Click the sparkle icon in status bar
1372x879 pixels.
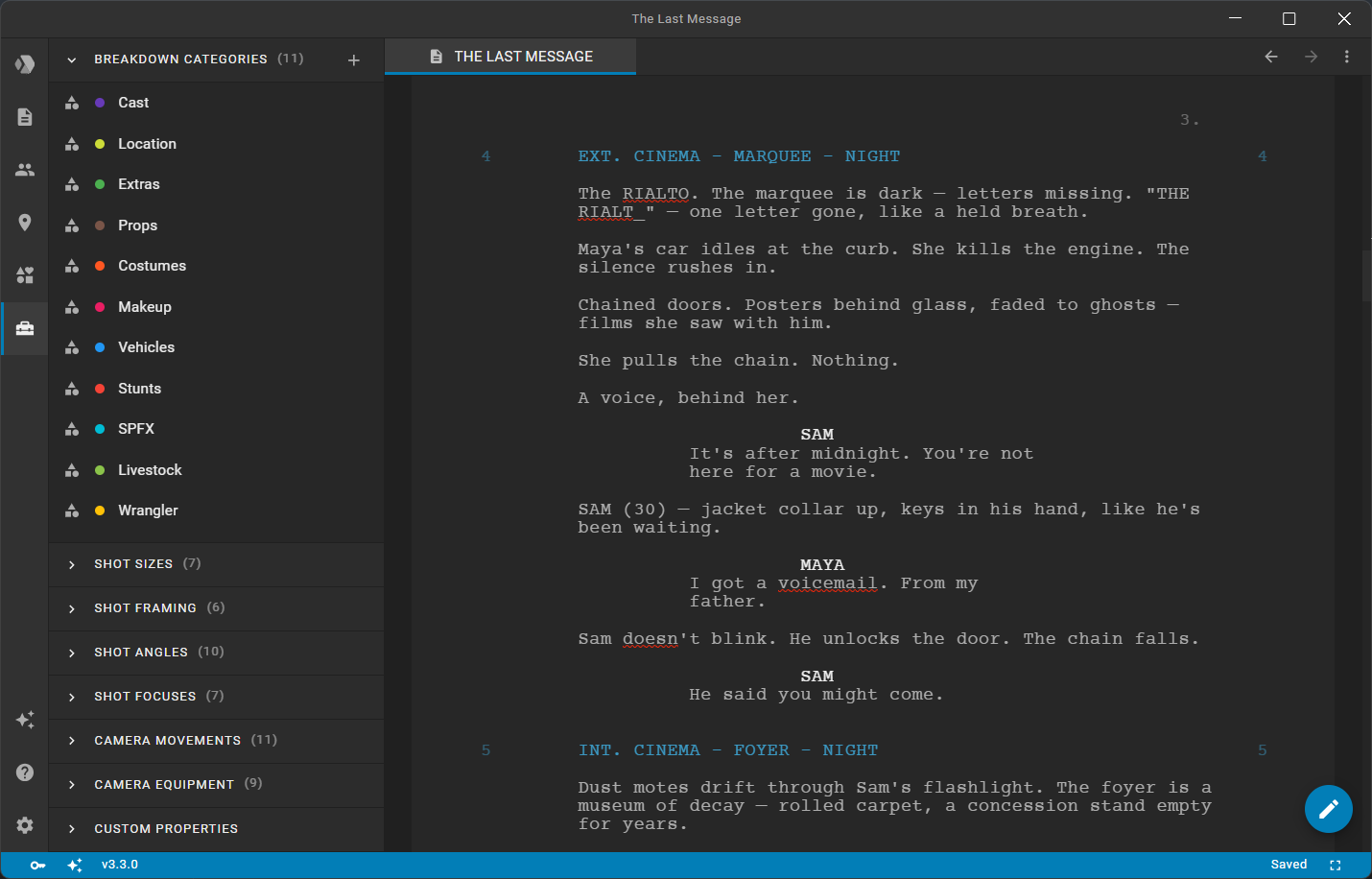pos(75,866)
